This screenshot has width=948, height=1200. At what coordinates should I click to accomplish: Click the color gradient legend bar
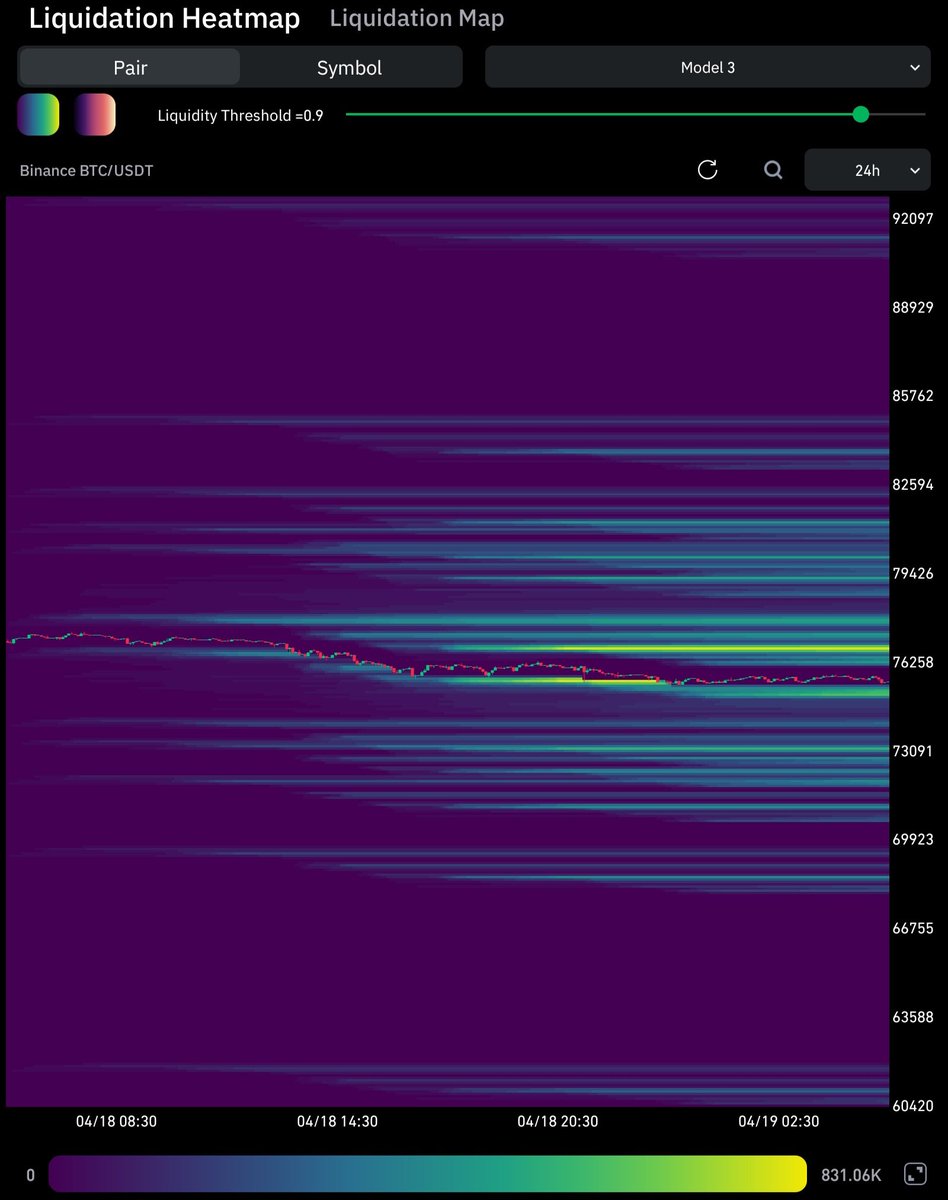(x=427, y=1174)
